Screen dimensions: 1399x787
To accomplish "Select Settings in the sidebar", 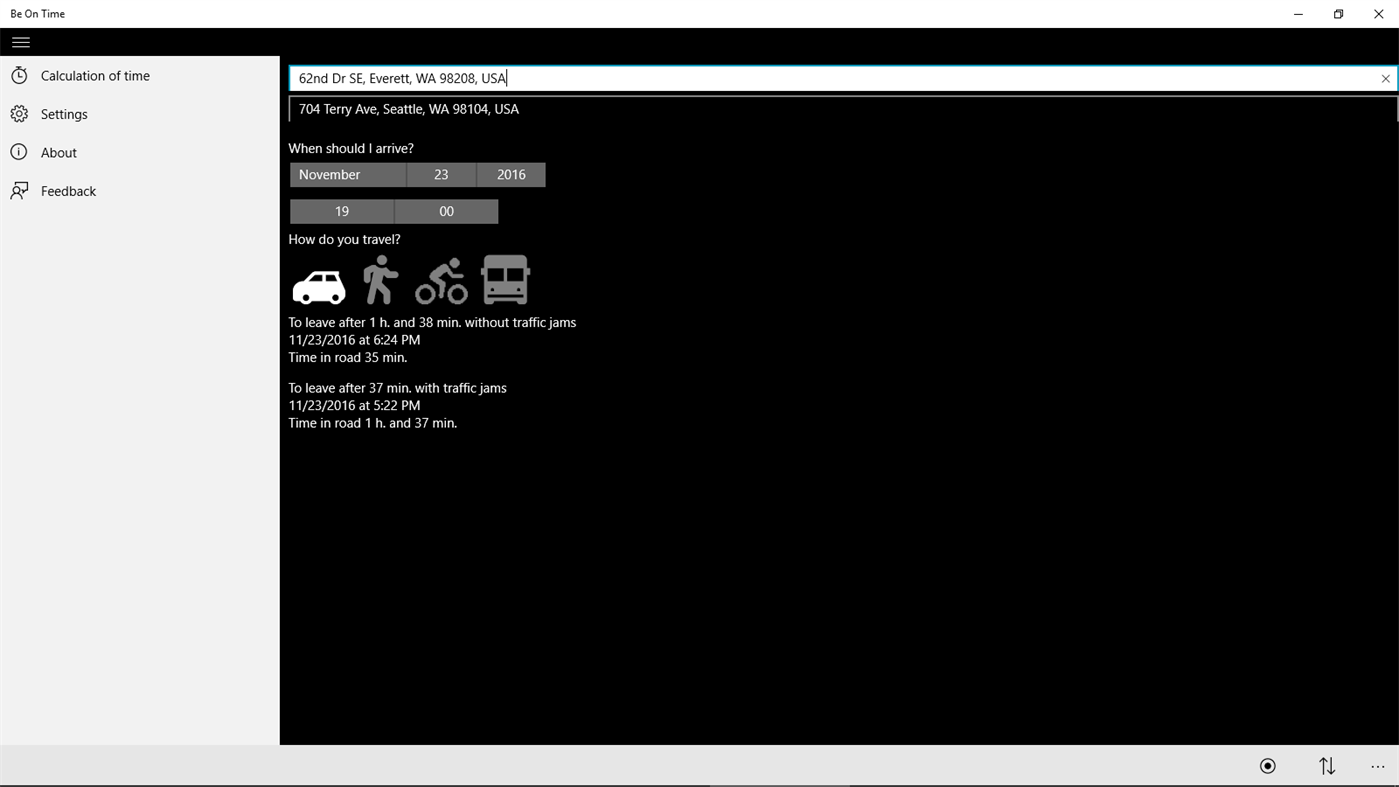I will coord(63,113).
